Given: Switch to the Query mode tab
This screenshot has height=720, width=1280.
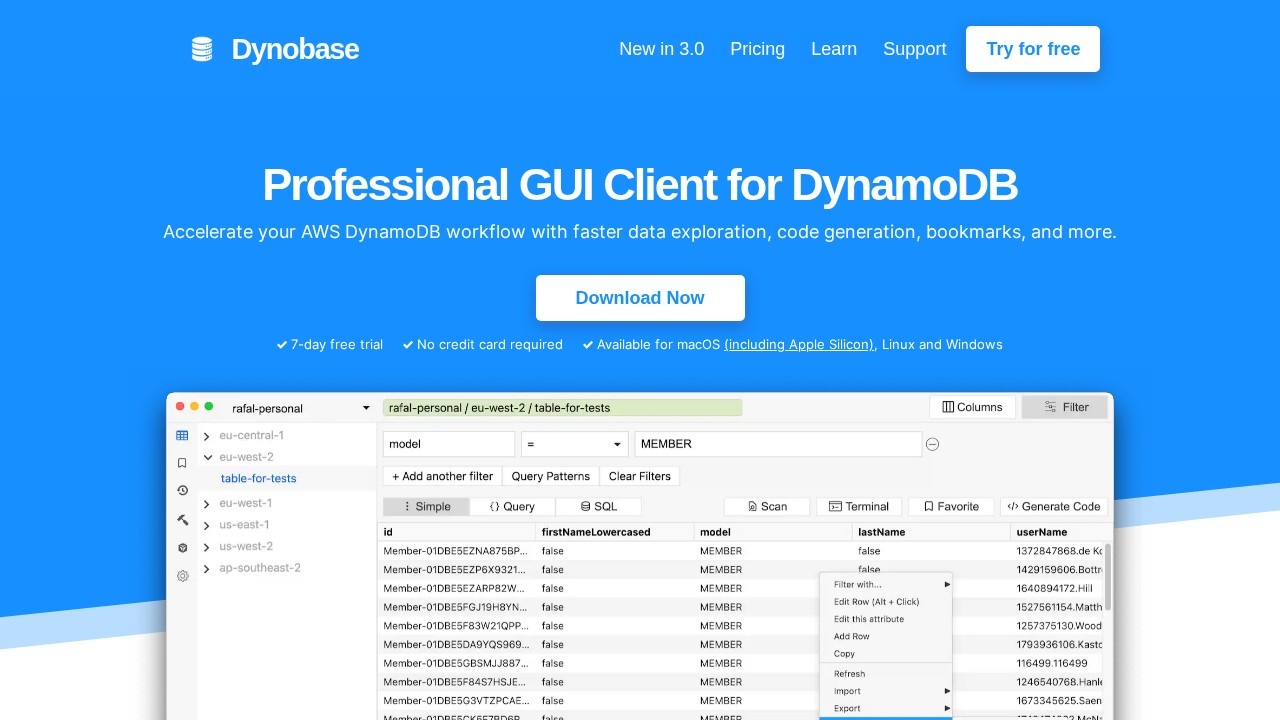Looking at the screenshot, I should [512, 506].
